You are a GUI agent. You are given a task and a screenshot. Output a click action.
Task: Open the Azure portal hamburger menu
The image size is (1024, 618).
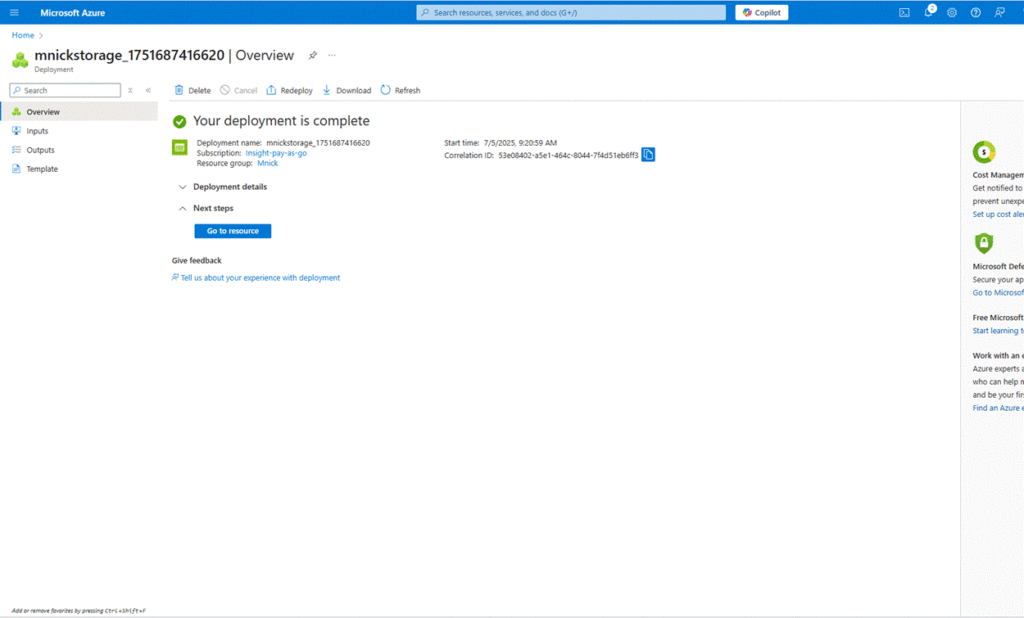tap(14, 13)
